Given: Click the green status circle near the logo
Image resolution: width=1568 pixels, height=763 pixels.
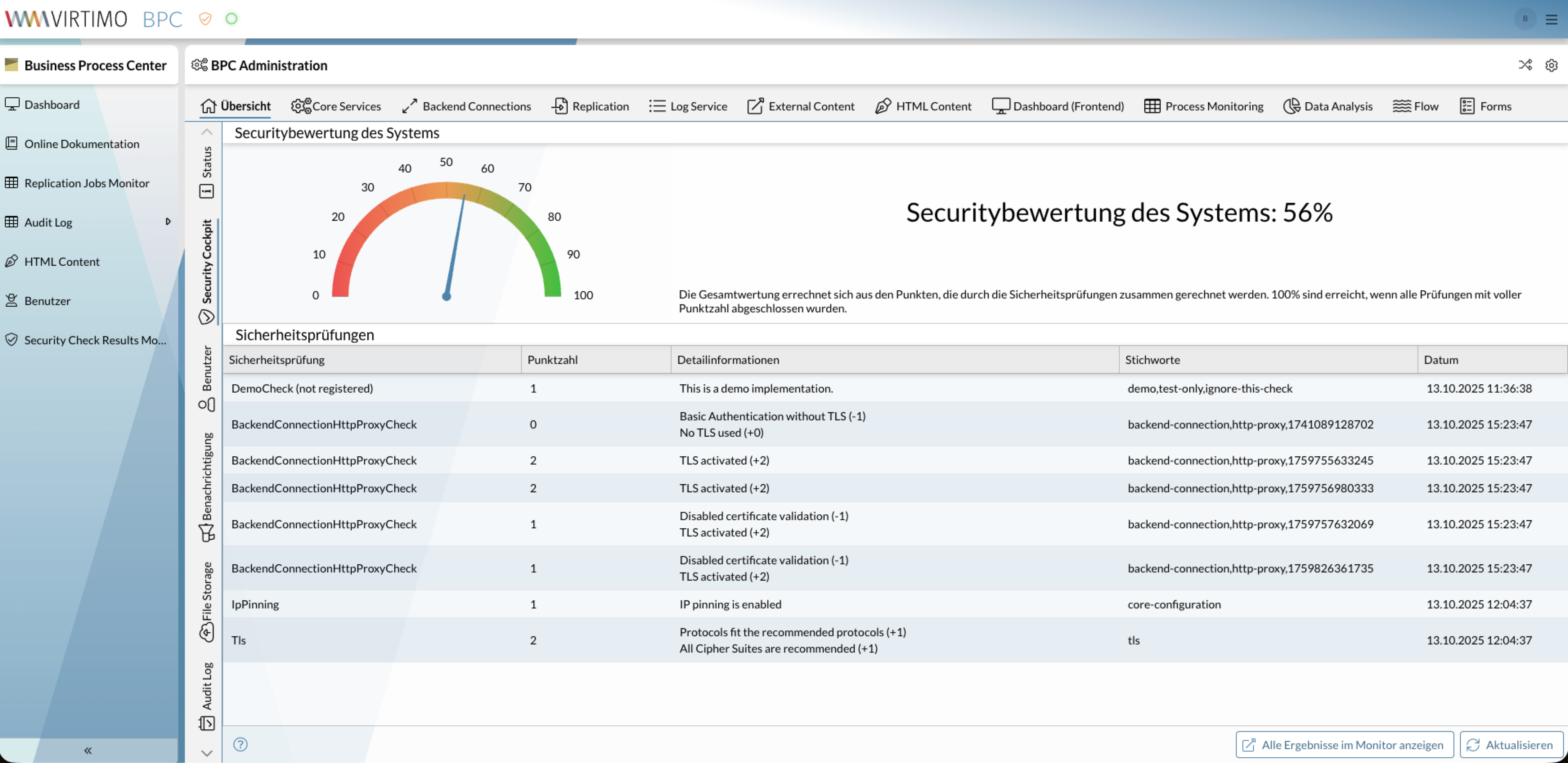Looking at the screenshot, I should tap(231, 19).
